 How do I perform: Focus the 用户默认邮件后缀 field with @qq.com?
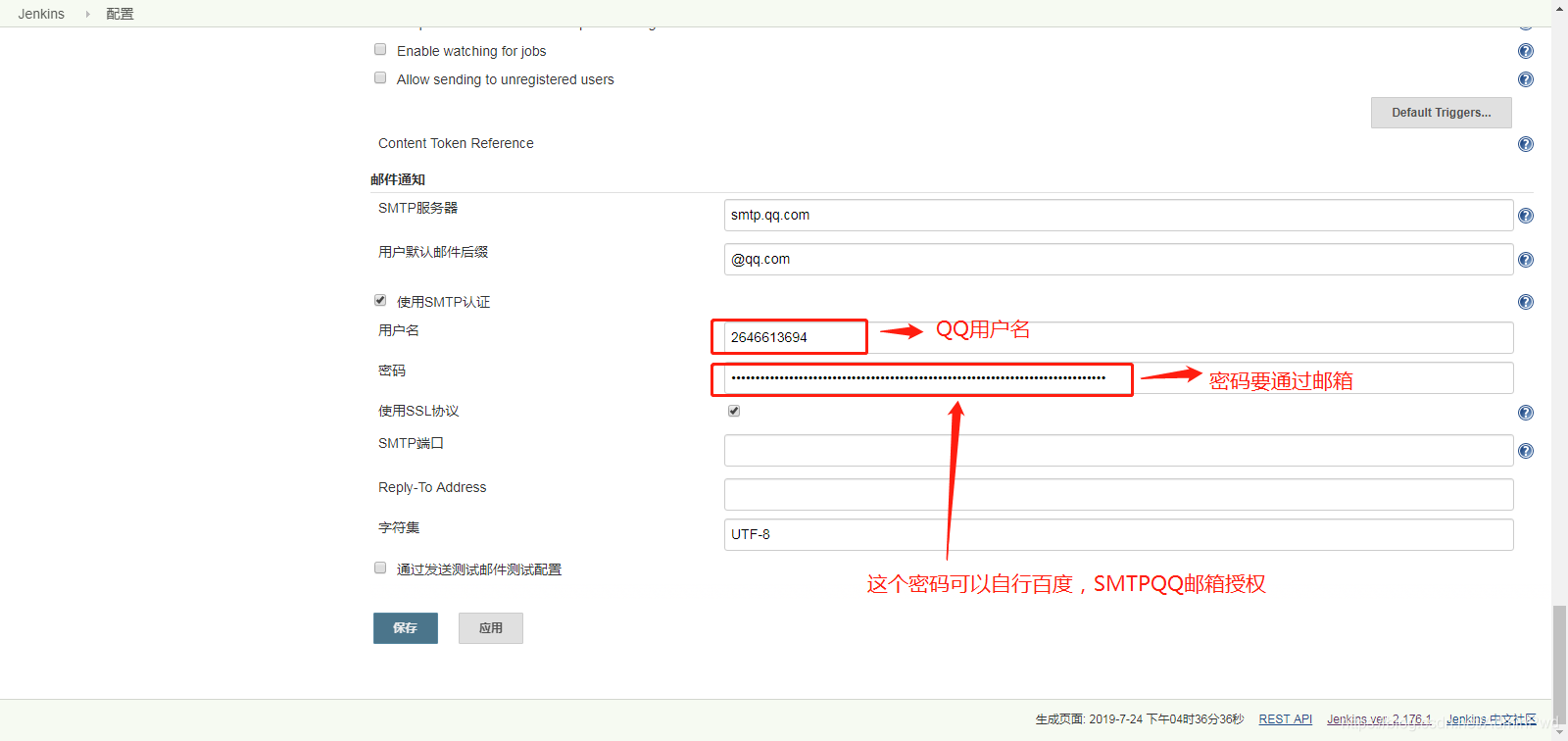pos(1118,260)
